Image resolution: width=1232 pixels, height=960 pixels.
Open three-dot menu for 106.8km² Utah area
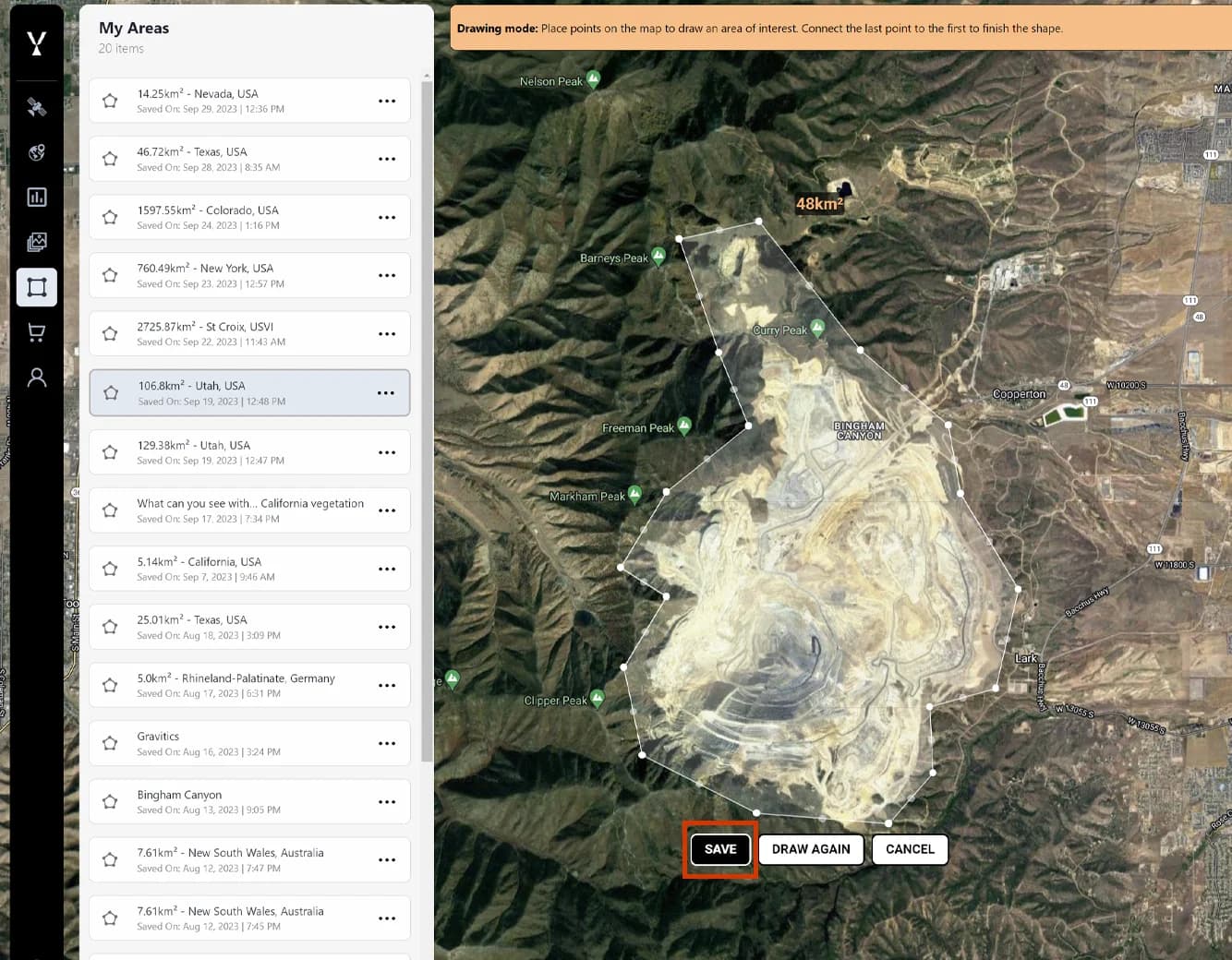click(386, 393)
